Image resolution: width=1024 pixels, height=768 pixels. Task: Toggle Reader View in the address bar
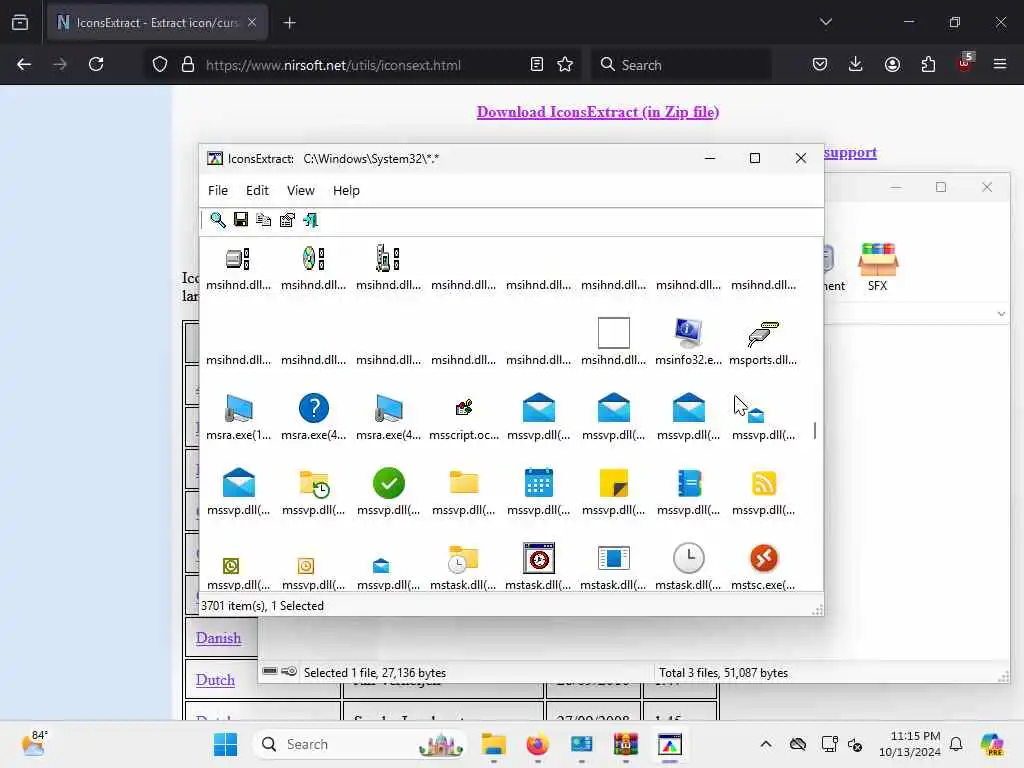pyautogui.click(x=536, y=64)
